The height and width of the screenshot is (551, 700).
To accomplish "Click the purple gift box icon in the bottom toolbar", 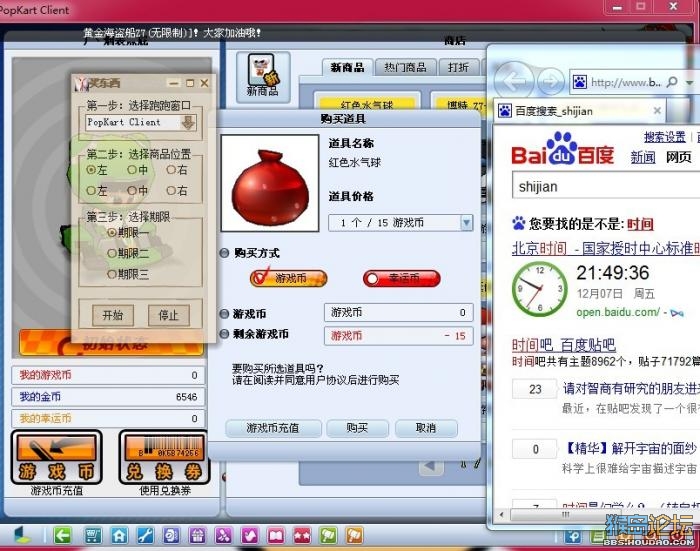I will tap(197, 535).
